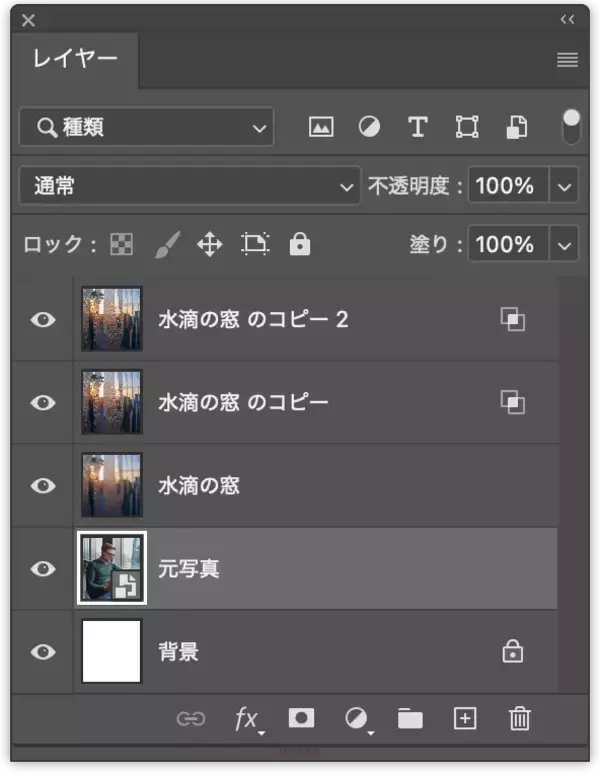The image size is (600, 776).
Task: Filter layers by adjustment layer type
Action: 369,127
